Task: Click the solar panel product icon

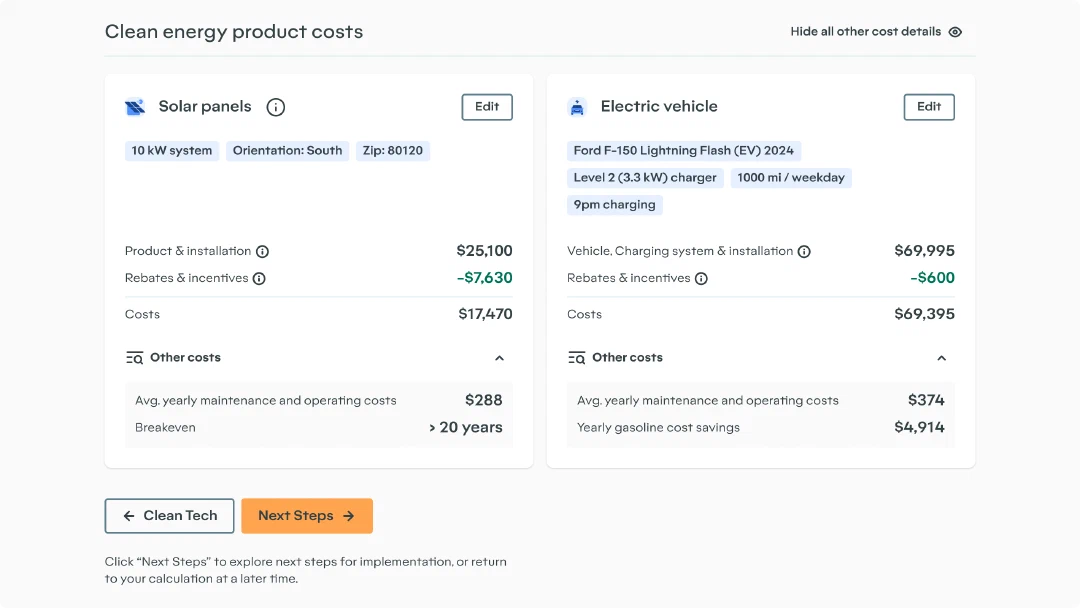Action: [135, 107]
